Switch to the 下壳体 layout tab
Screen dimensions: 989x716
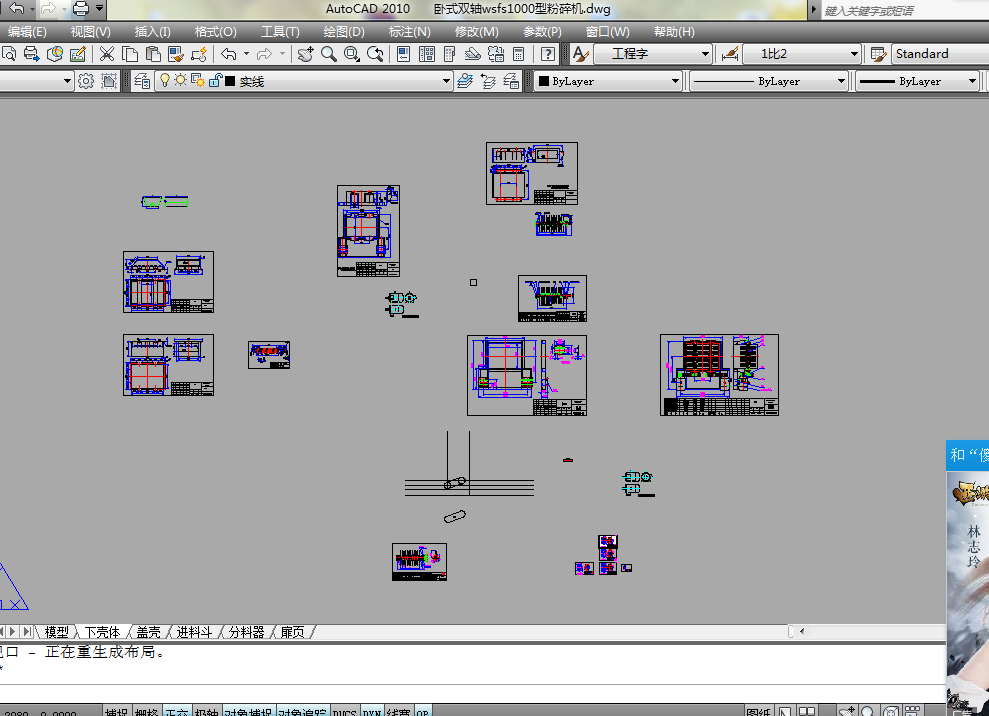pyautogui.click(x=102, y=632)
